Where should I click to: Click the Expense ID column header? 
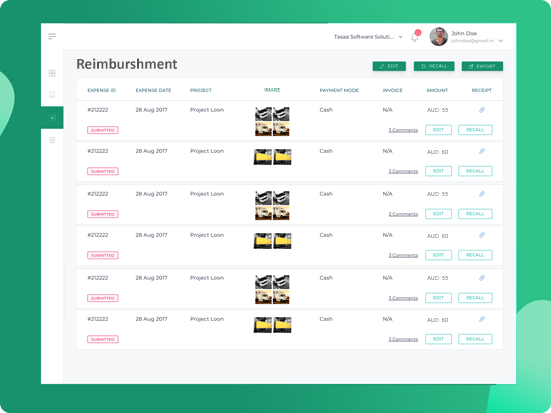coord(102,90)
